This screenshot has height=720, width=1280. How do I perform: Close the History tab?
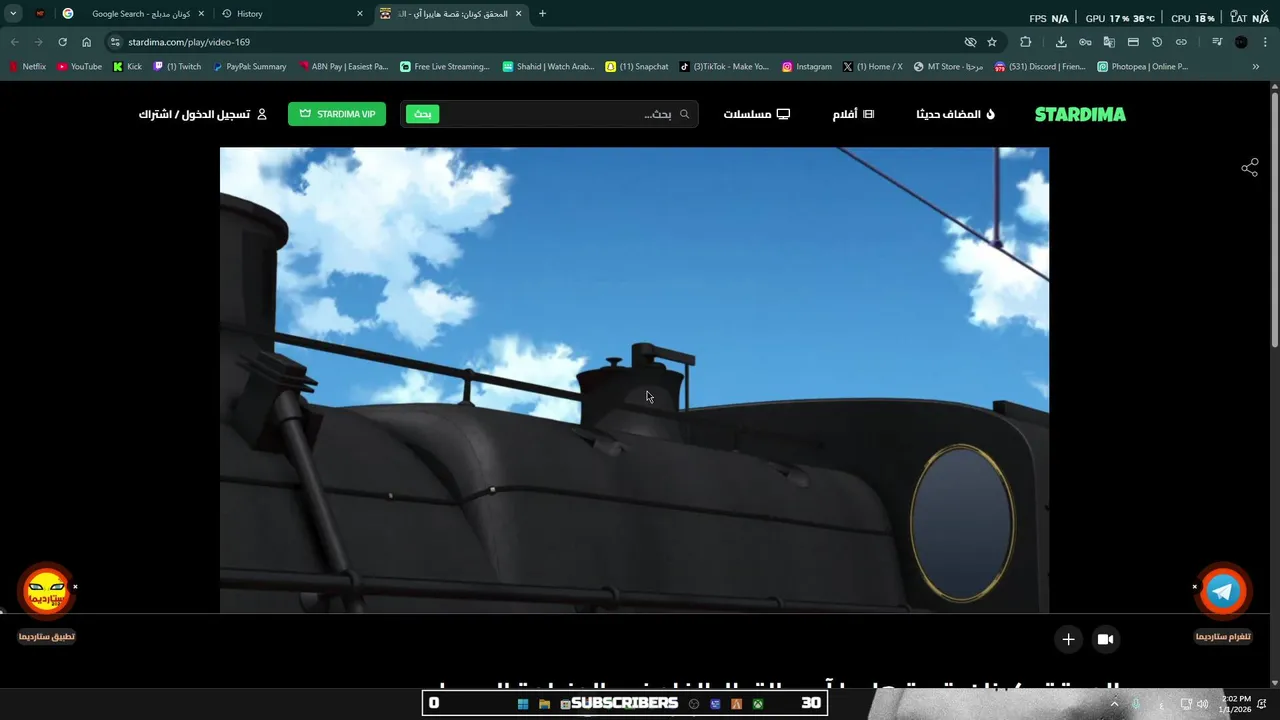click(x=360, y=14)
